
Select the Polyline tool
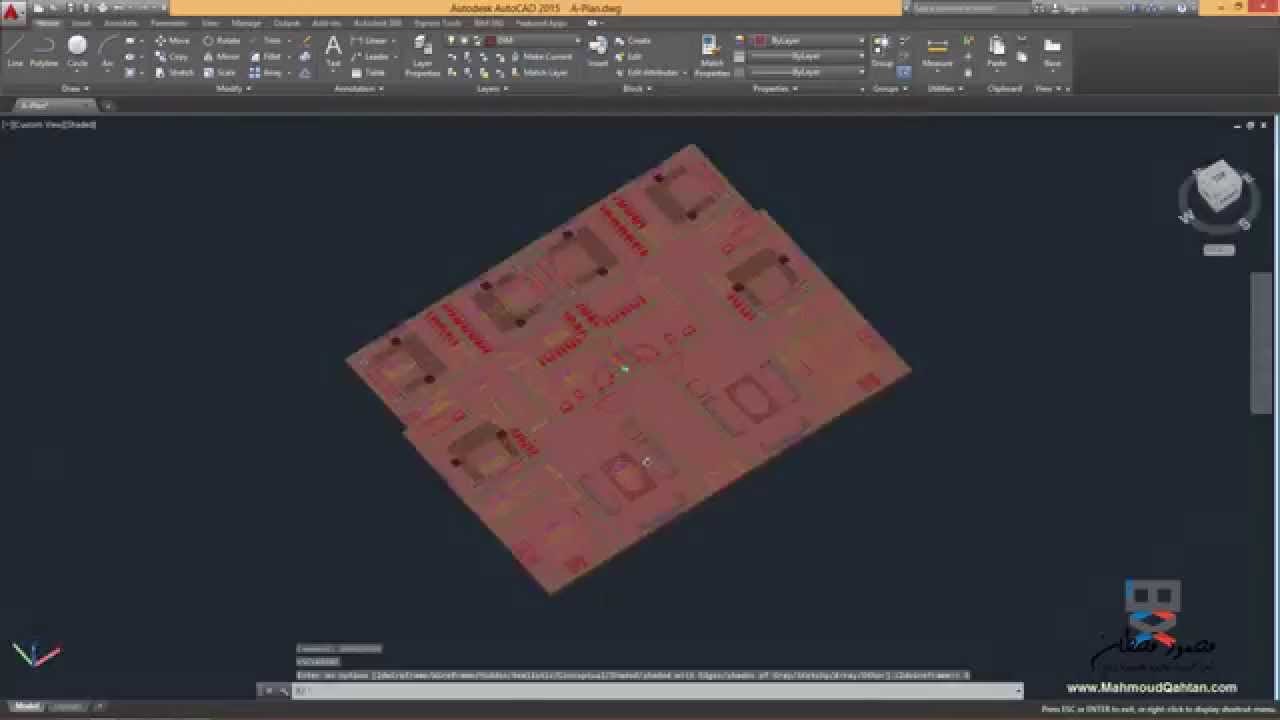(44, 52)
